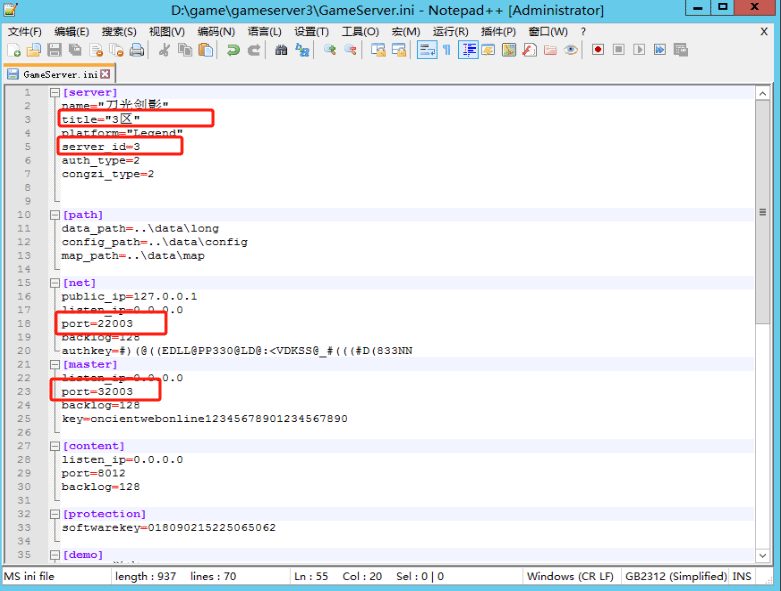Image resolution: width=781 pixels, height=591 pixels.
Task: Toggle the Indent Guide icon
Action: (x=468, y=50)
